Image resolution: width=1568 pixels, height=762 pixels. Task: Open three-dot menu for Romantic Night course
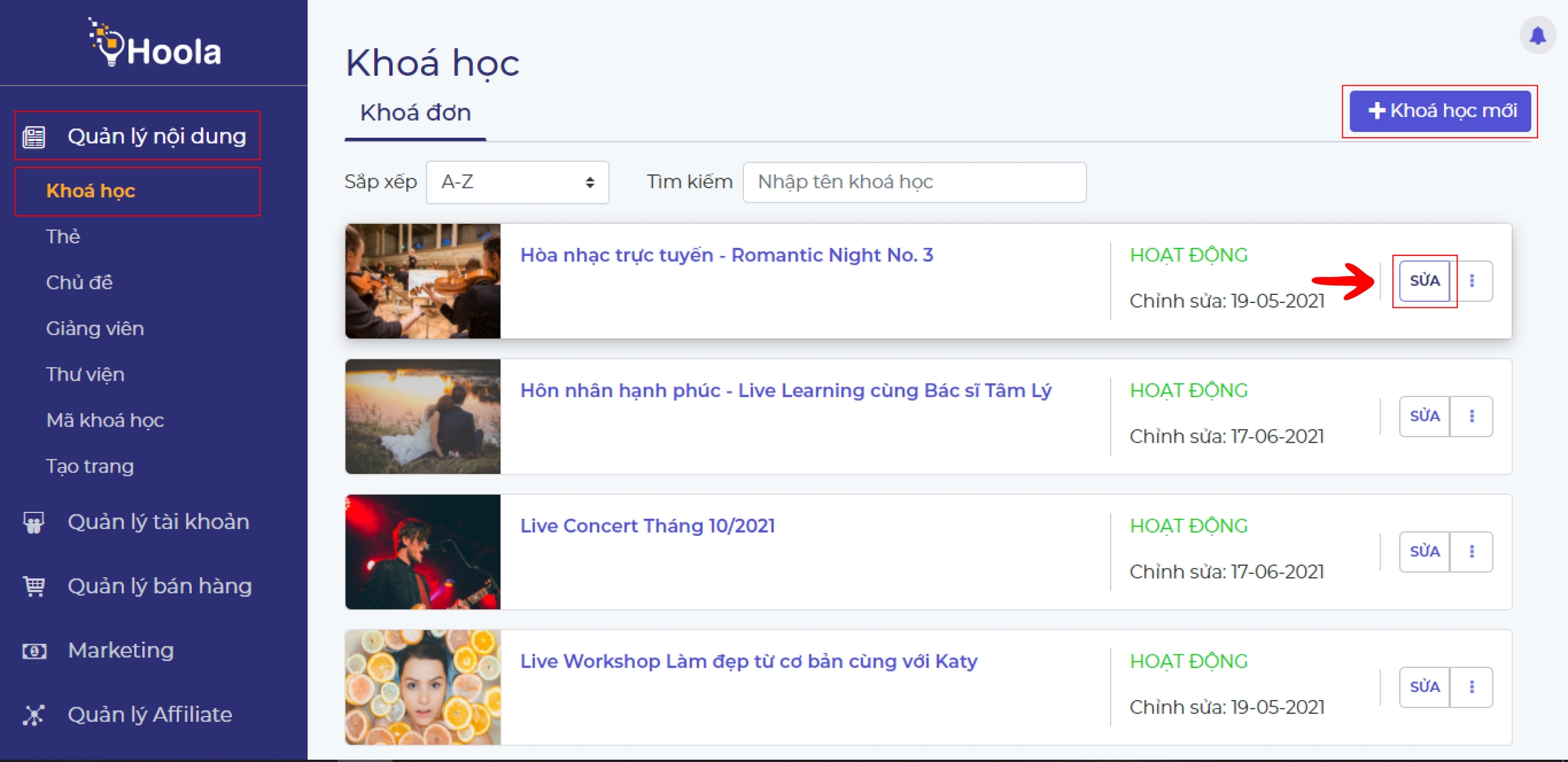coord(1471,281)
